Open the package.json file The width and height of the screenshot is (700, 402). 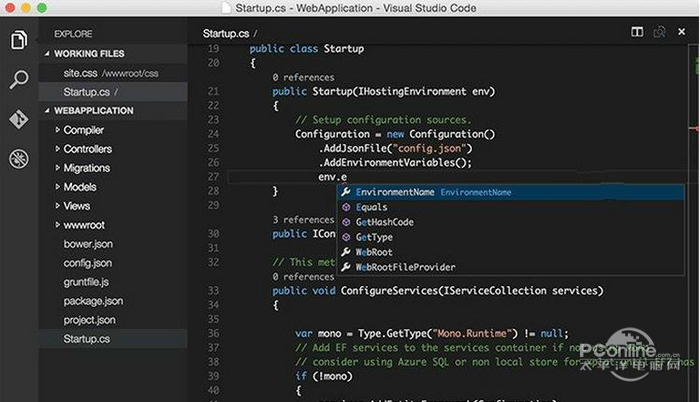[x=93, y=301]
